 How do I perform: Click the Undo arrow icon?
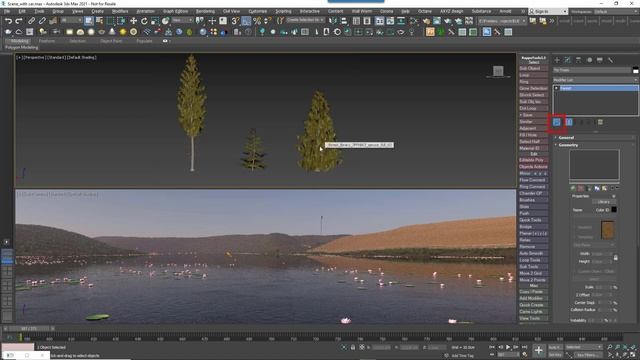tap(8, 21)
